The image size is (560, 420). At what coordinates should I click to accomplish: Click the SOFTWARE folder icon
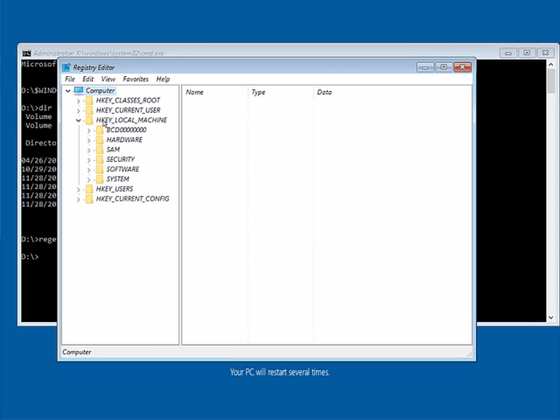coord(100,169)
